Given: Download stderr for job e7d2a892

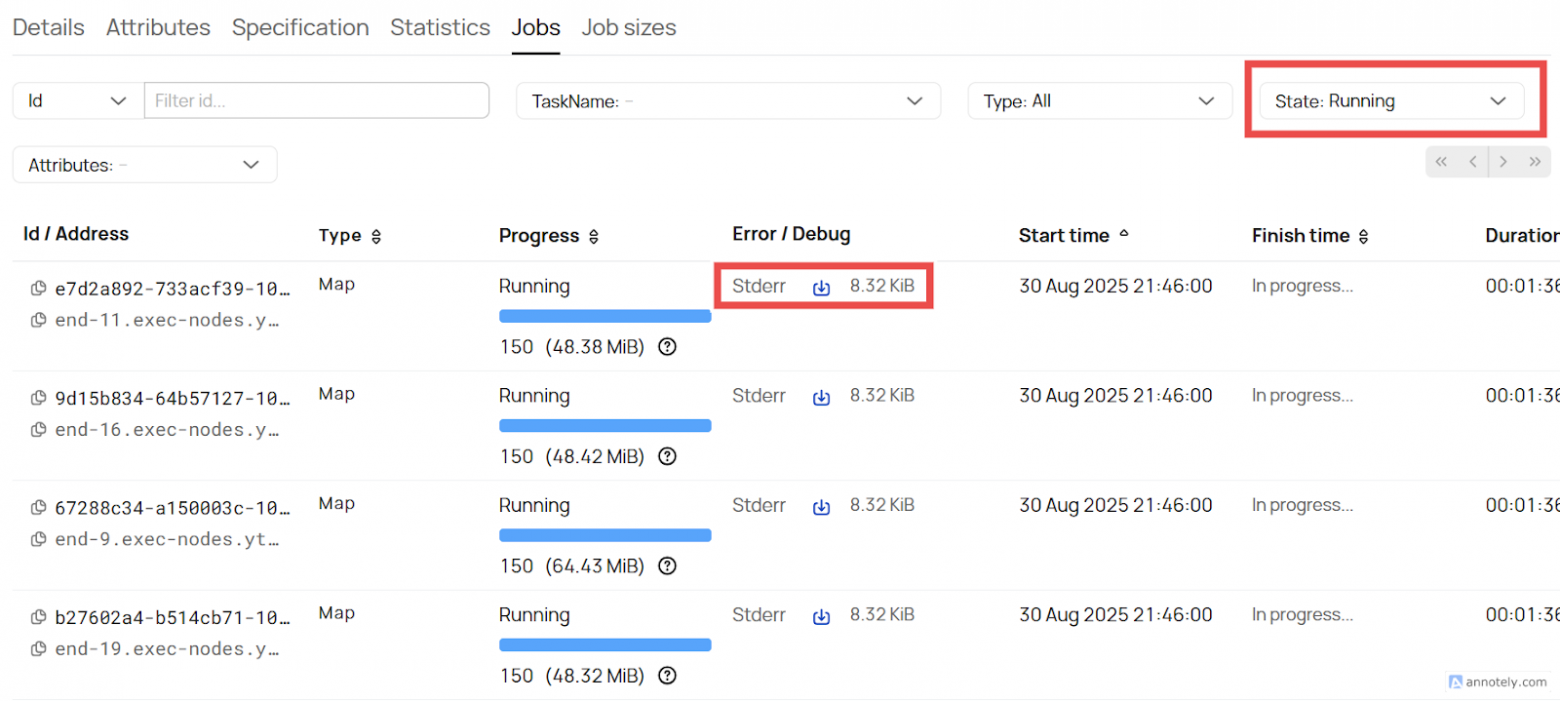Looking at the screenshot, I should (822, 287).
